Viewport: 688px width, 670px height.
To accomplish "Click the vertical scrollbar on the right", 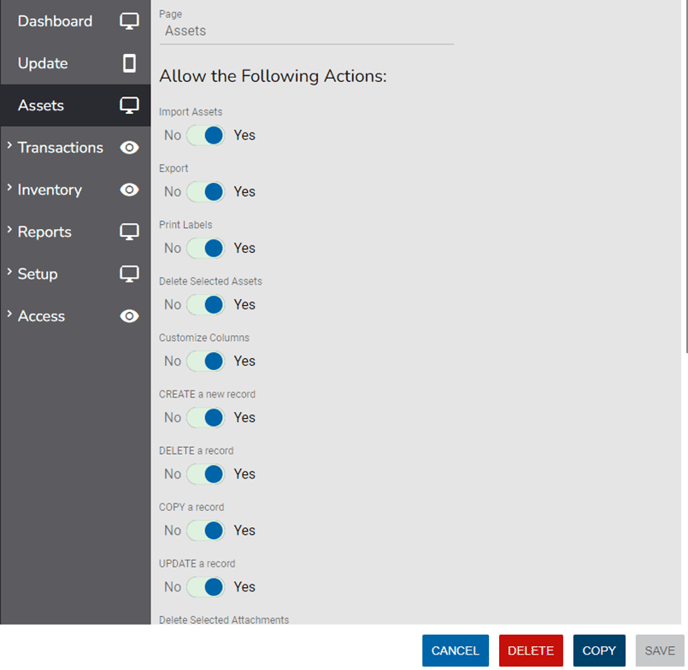I will pyautogui.click(x=685, y=176).
